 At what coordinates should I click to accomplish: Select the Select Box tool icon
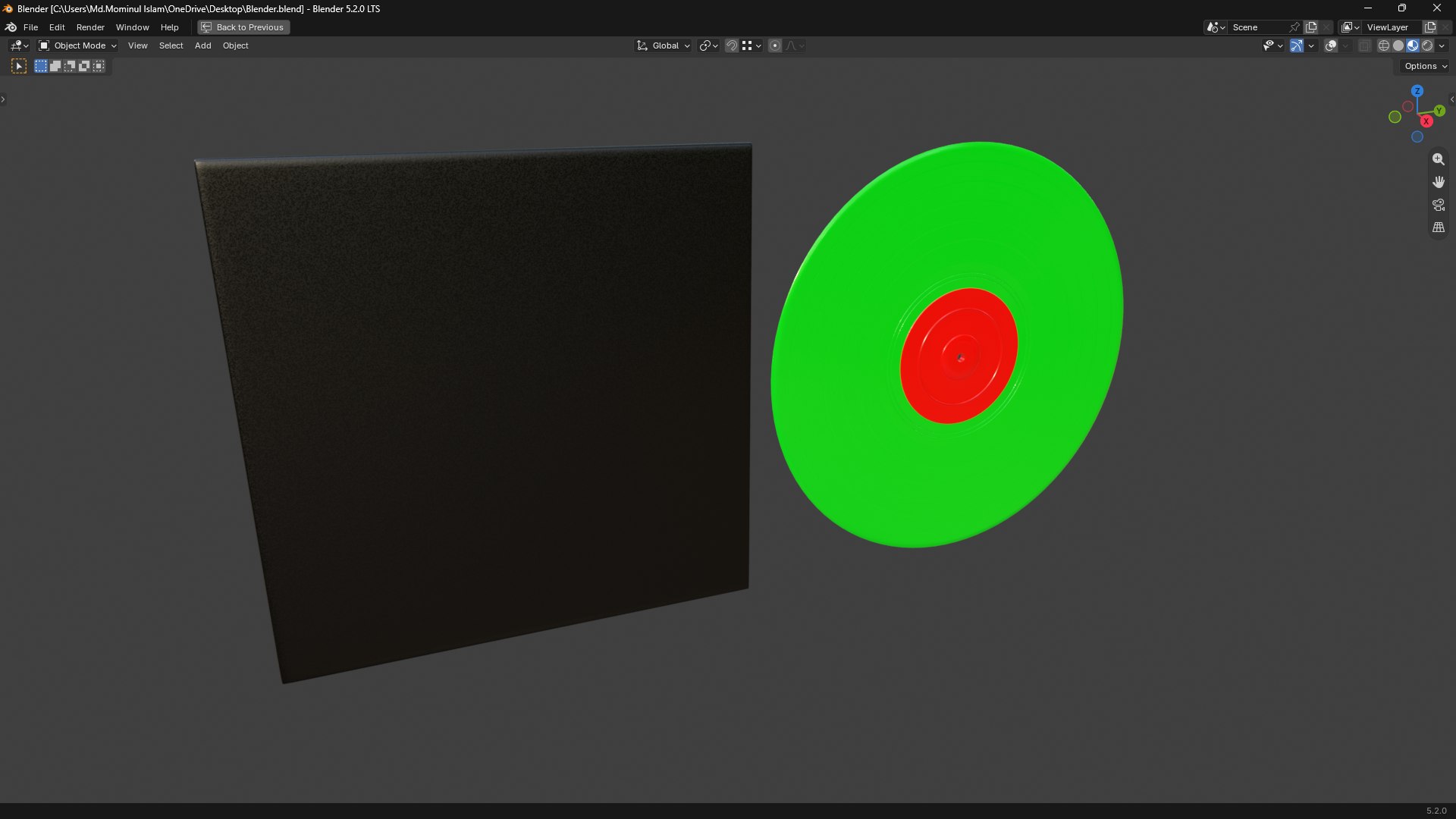tap(19, 67)
